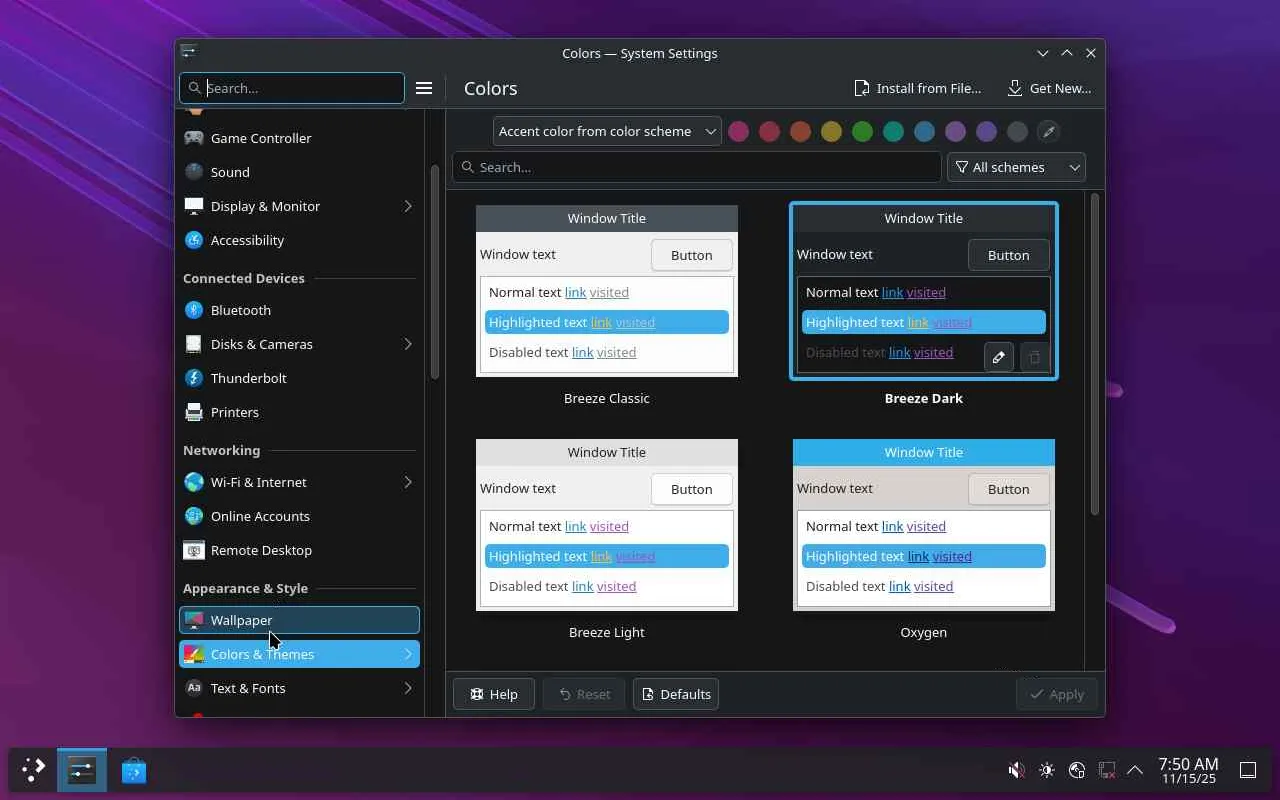Choose the Breeze Light color scheme
This screenshot has width=1280, height=800.
pos(607,525)
